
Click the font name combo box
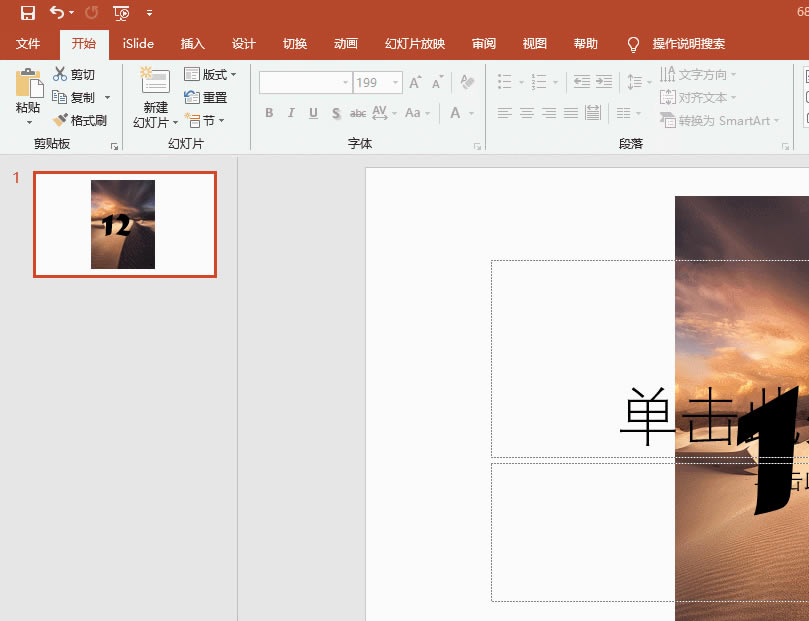point(305,83)
